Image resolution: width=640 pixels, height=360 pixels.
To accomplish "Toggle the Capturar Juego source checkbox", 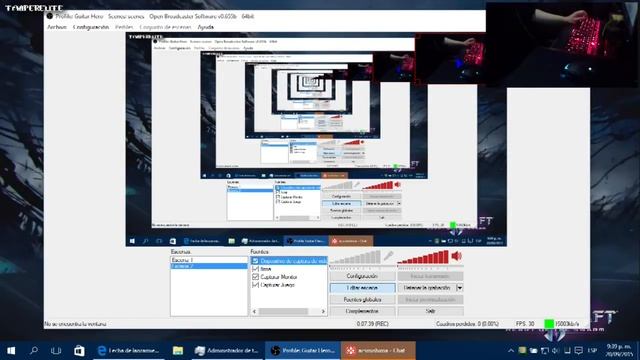I will tap(256, 285).
